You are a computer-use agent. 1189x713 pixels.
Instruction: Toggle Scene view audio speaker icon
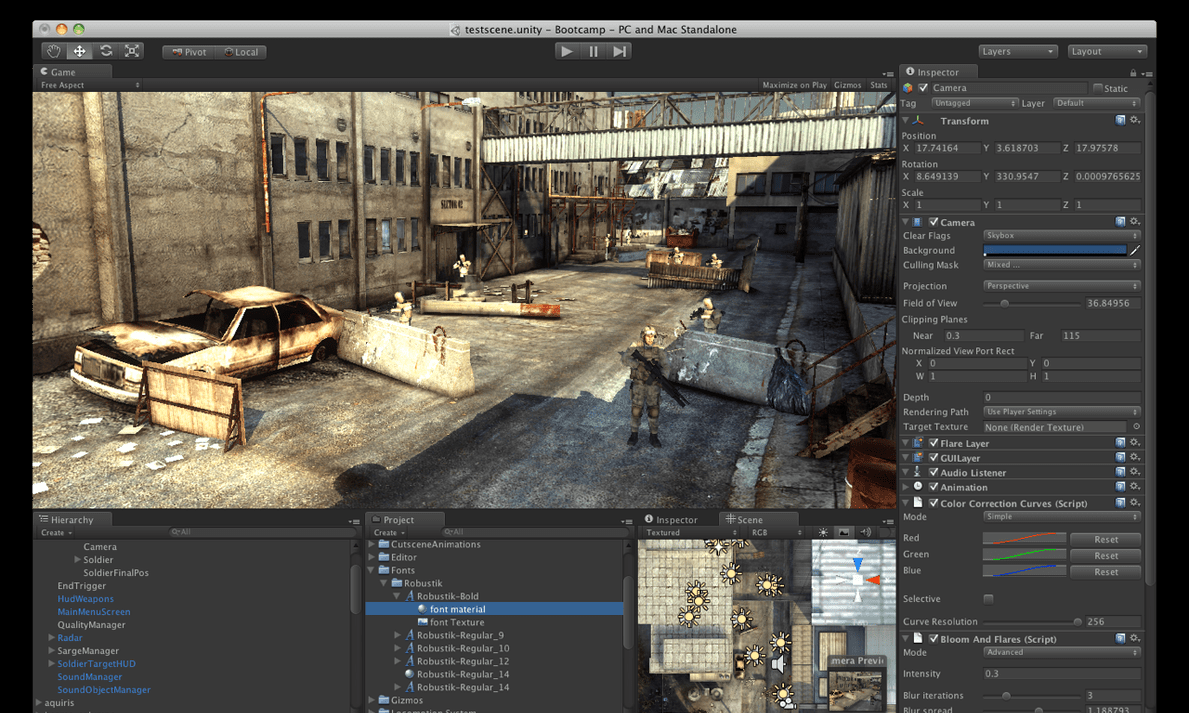coord(865,532)
